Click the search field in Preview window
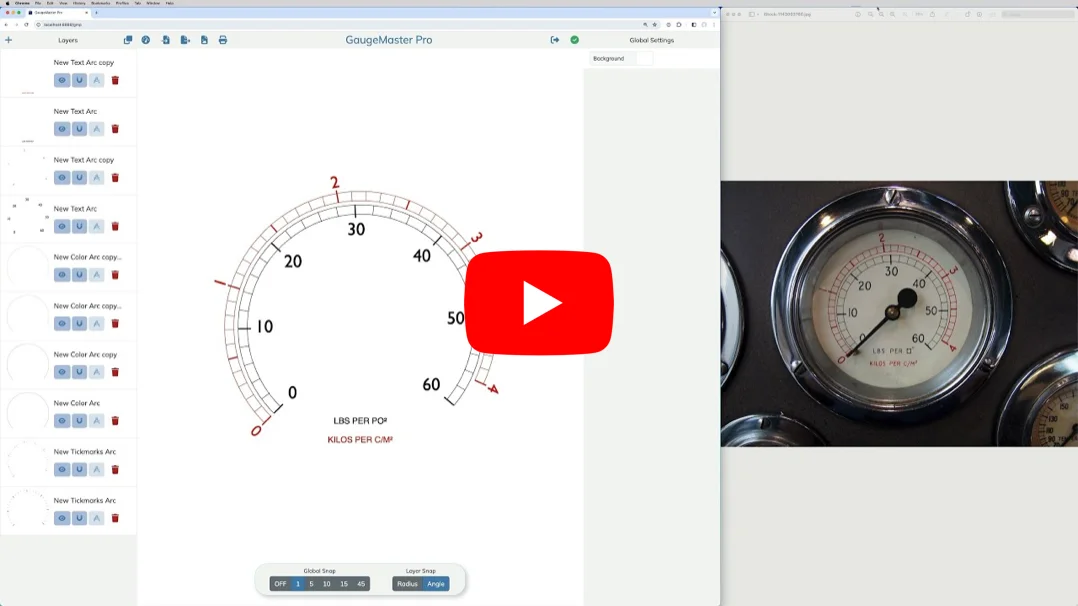The width and height of the screenshot is (1078, 606). tap(1036, 14)
